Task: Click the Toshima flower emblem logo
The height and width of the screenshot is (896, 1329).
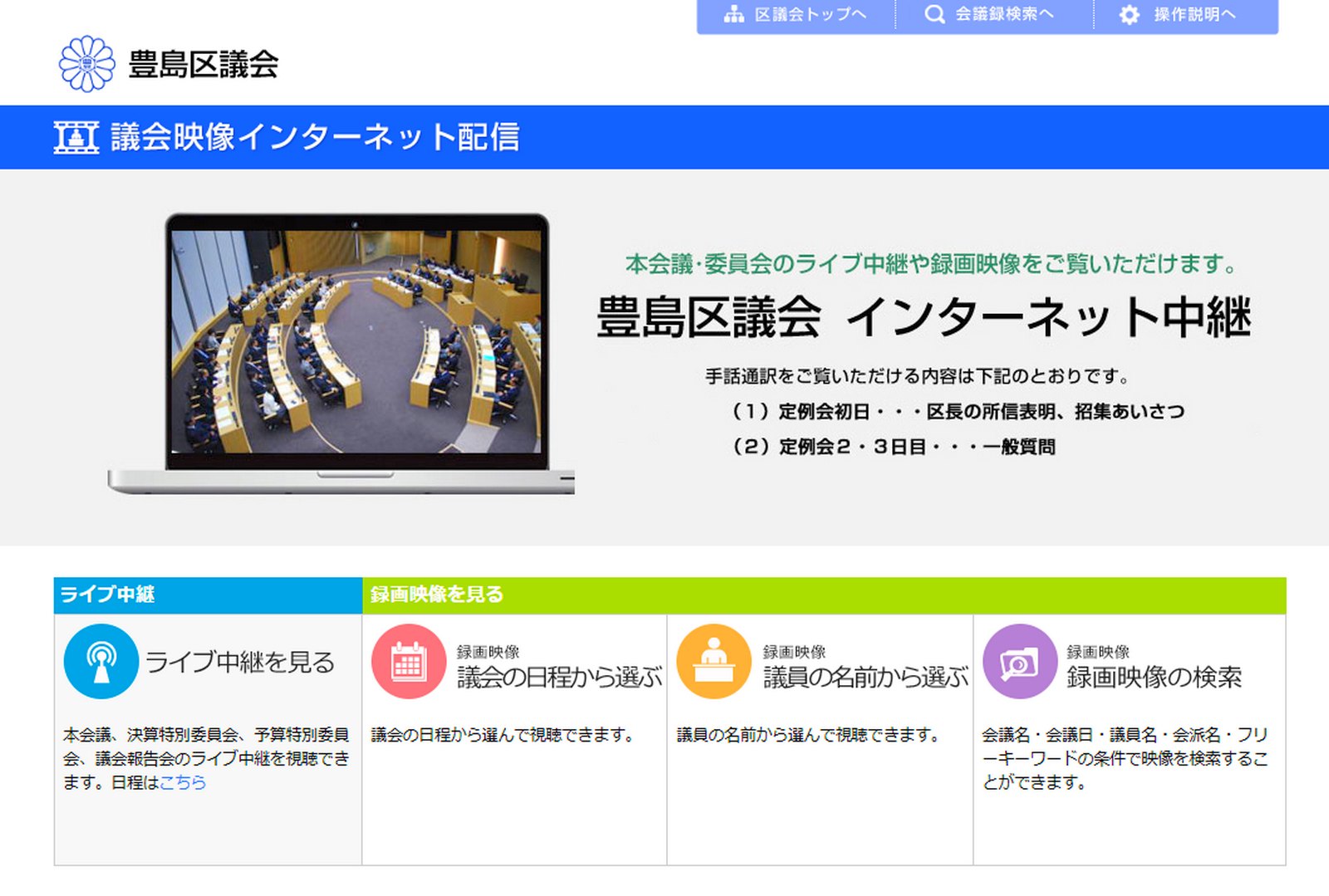Action: point(87,64)
